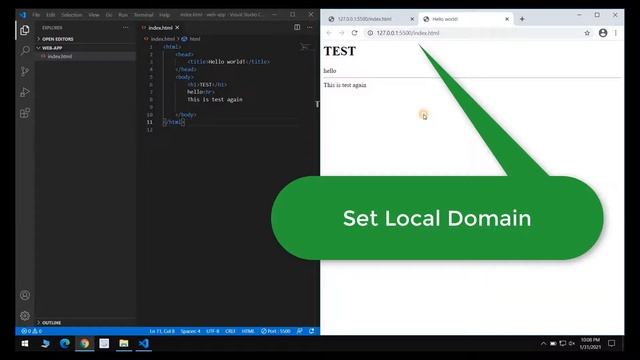
Task: Click the html symbol in the breadcrumb
Action: pyautogui.click(x=195, y=39)
